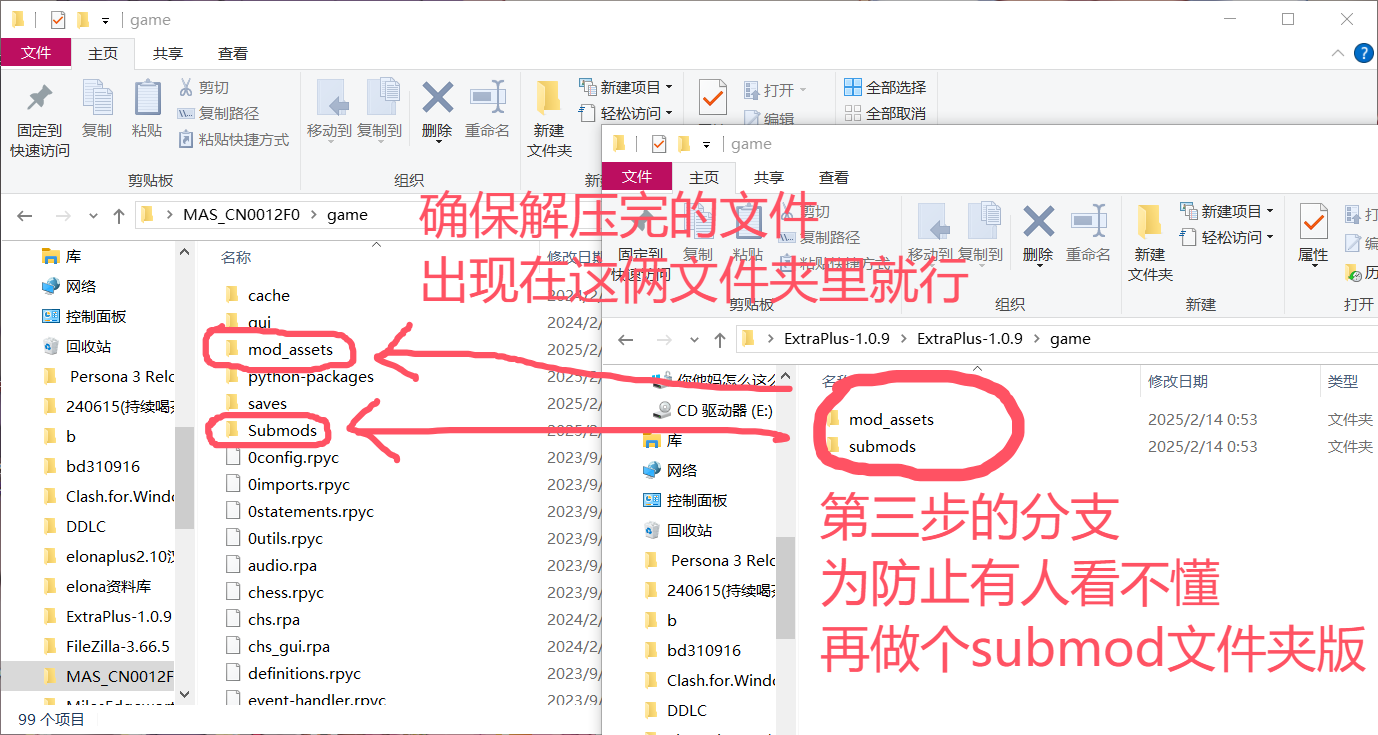Click back window sidebar vertical scrollbar

(185, 477)
